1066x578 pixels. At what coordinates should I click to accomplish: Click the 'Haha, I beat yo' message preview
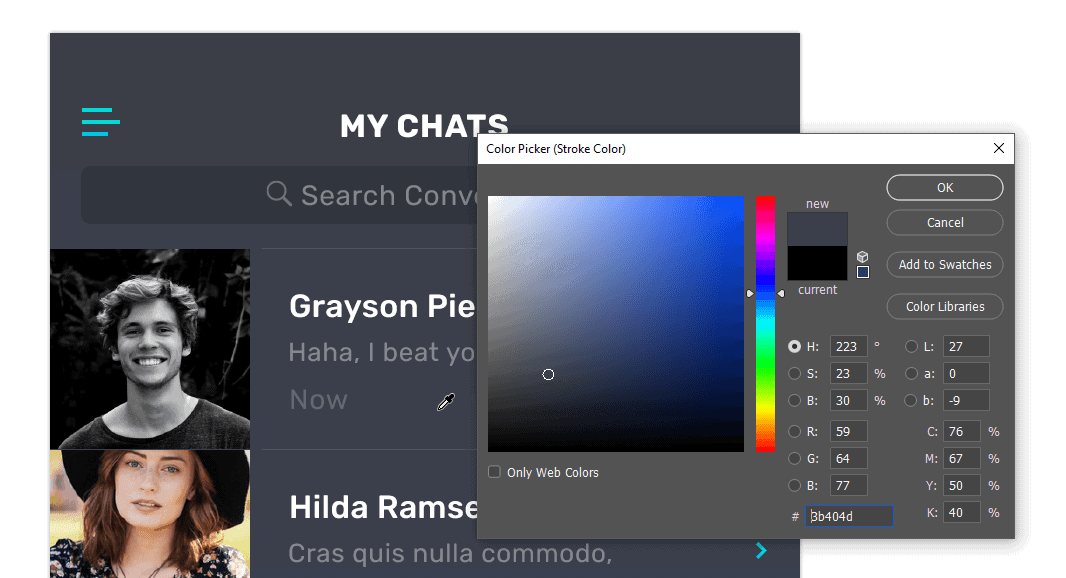click(x=381, y=352)
